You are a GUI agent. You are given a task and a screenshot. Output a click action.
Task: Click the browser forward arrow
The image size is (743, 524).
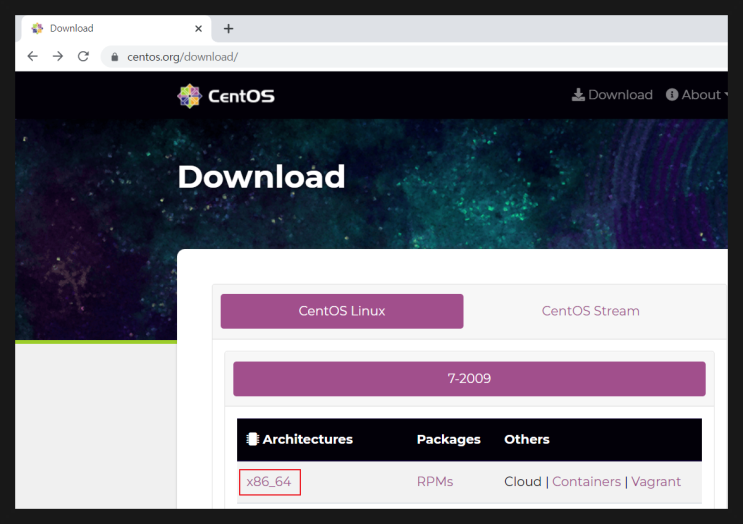coord(58,56)
